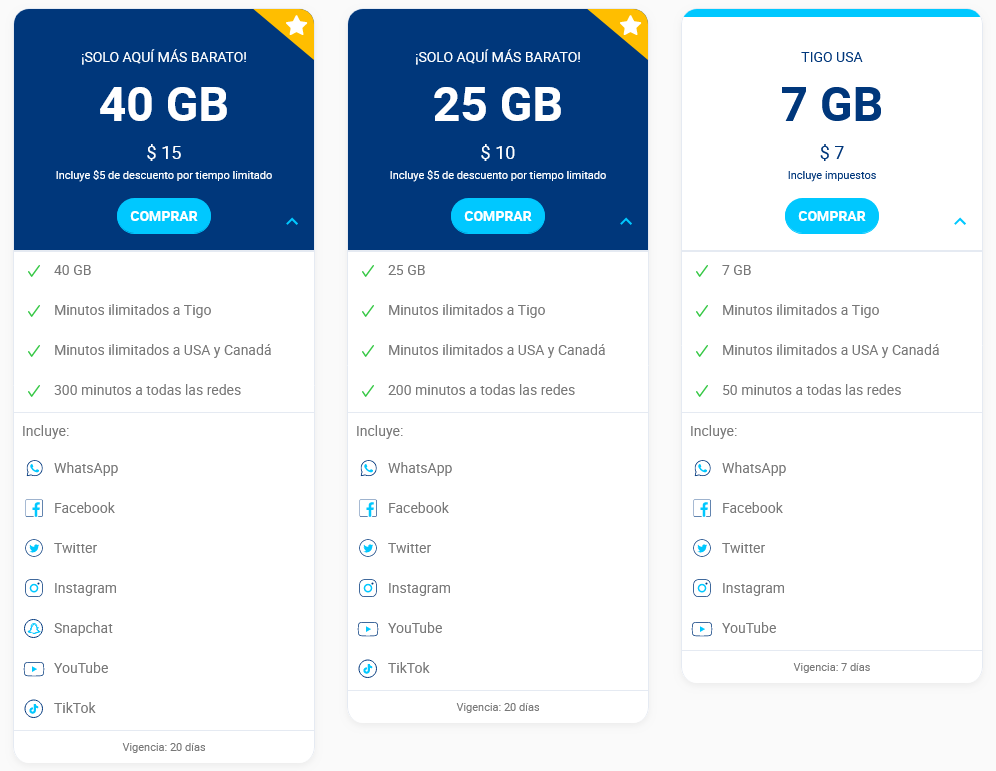The height and width of the screenshot is (771, 996).
Task: Collapse the 7 GB plan details
Action: click(960, 221)
